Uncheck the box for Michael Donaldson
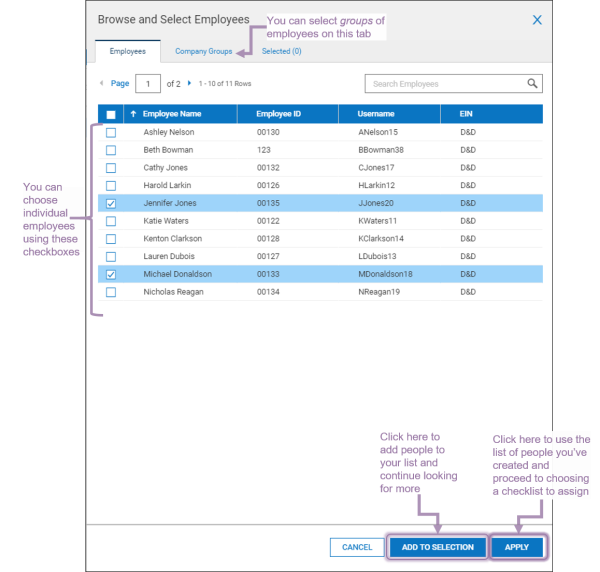 111,274
